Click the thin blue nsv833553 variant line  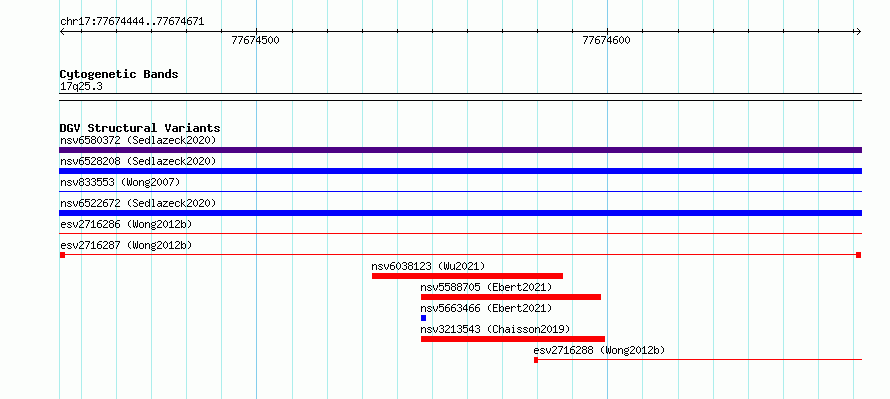(460, 192)
